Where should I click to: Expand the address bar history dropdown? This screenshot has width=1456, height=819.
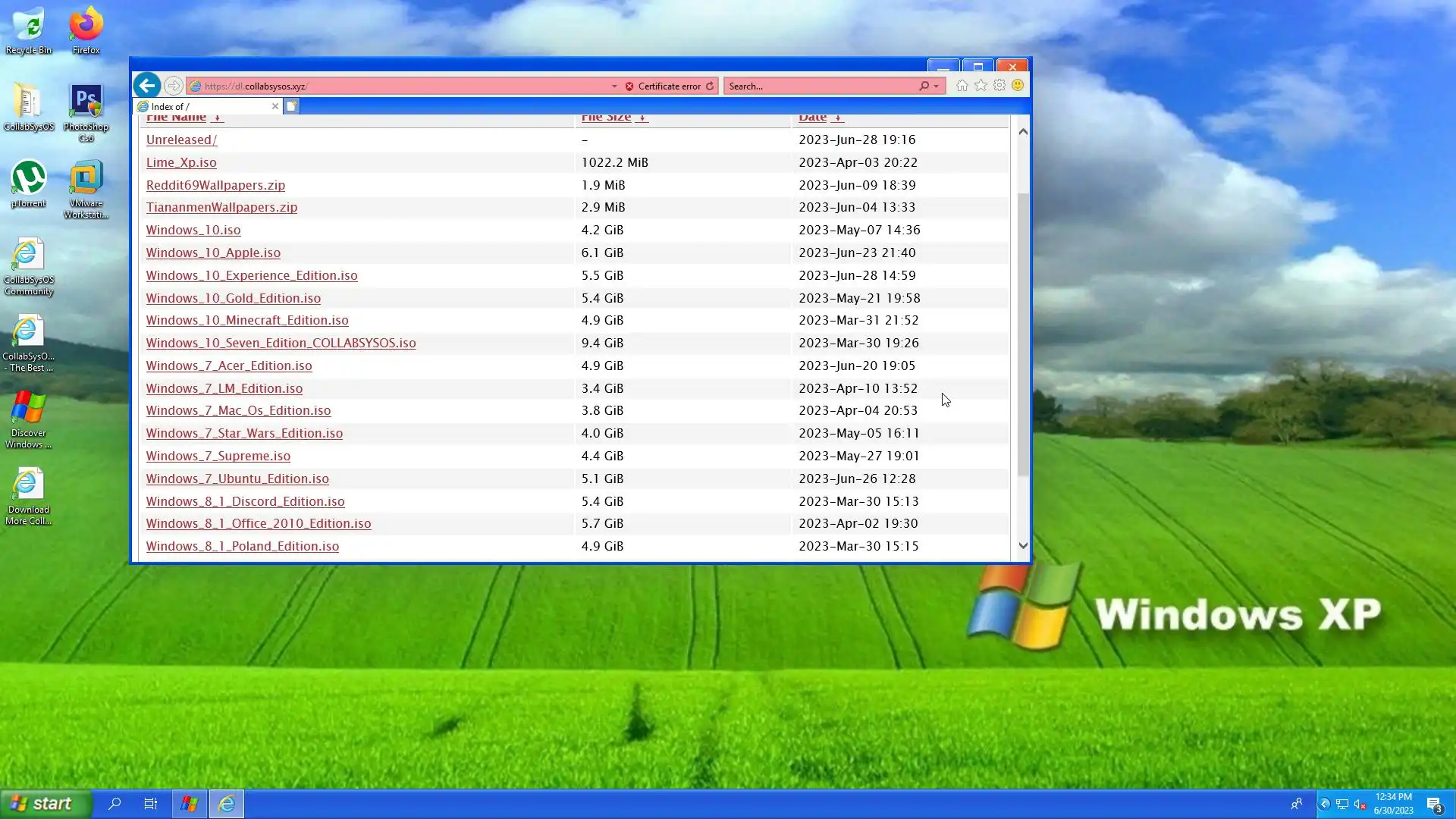[x=614, y=86]
